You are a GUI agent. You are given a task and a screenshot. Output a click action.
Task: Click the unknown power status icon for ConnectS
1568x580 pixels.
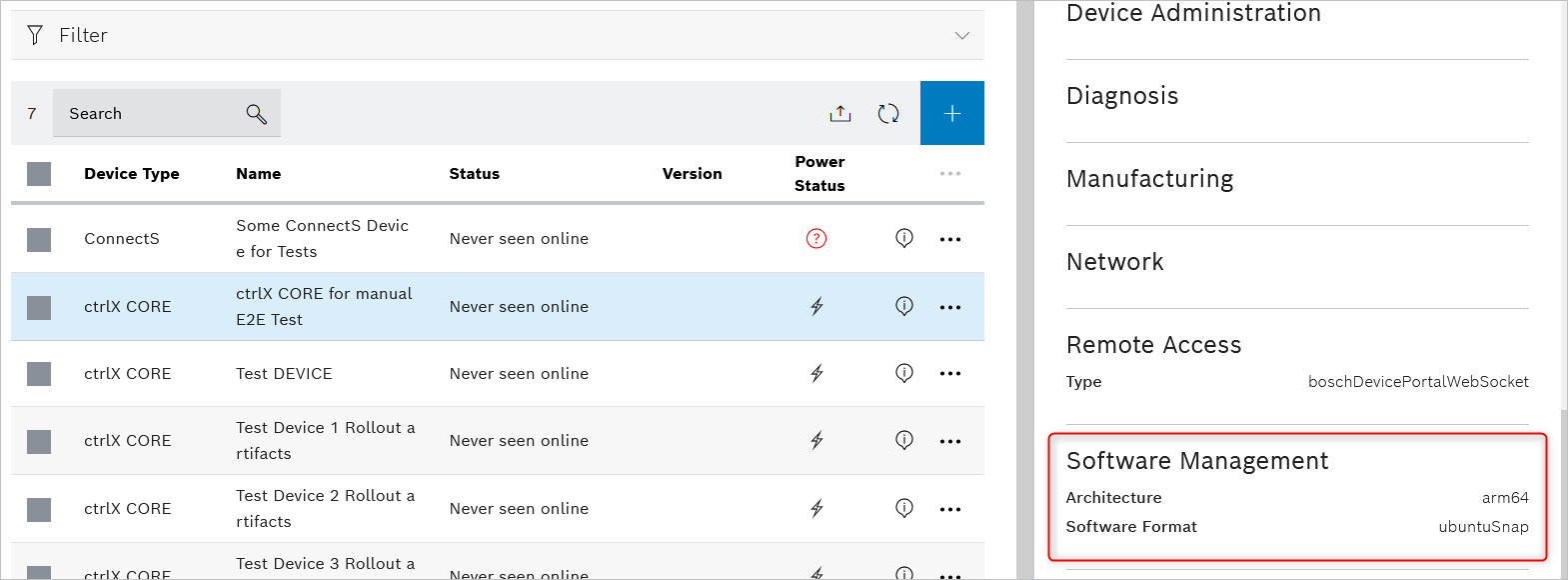click(816, 238)
